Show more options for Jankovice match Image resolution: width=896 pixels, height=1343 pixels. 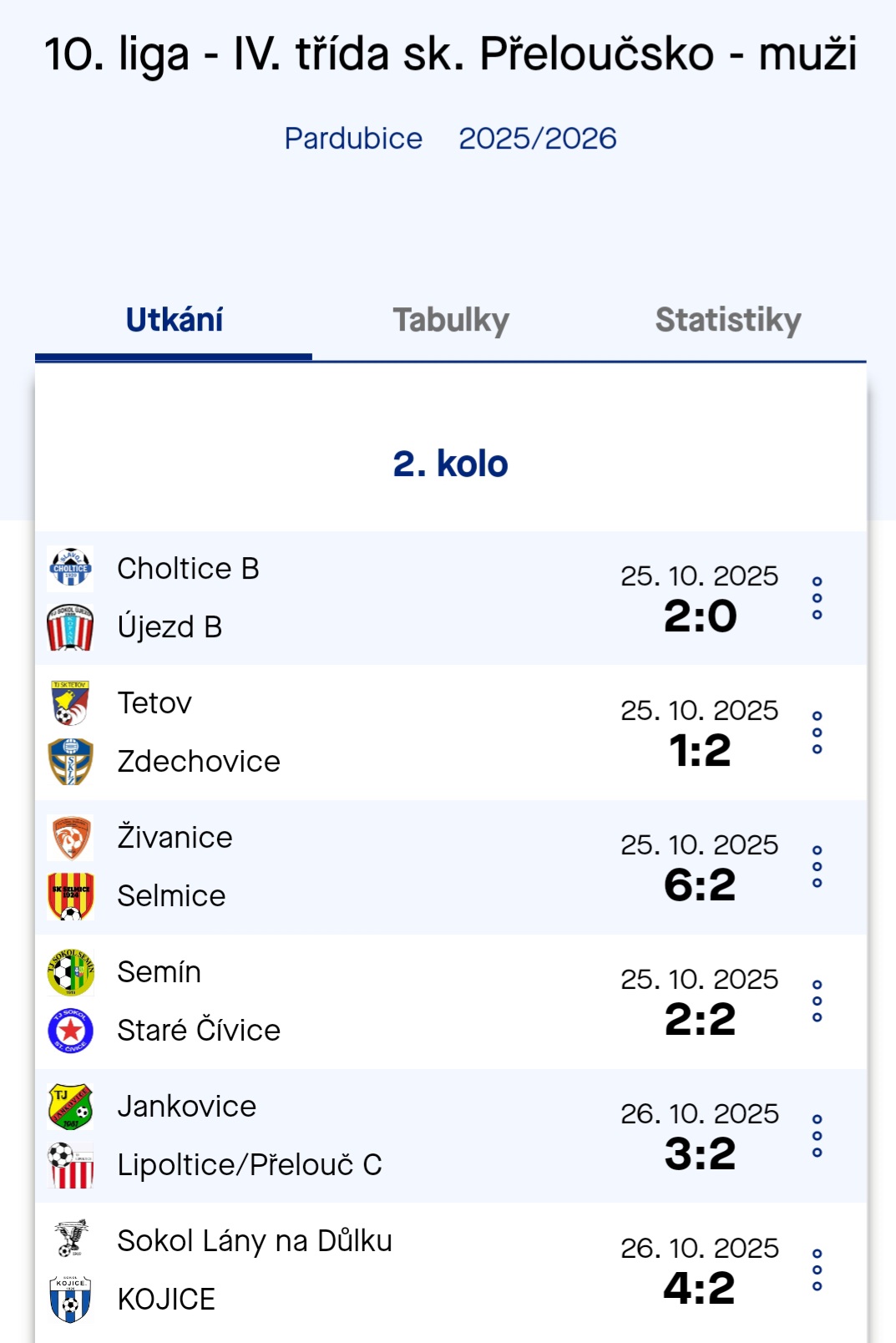tap(817, 1136)
